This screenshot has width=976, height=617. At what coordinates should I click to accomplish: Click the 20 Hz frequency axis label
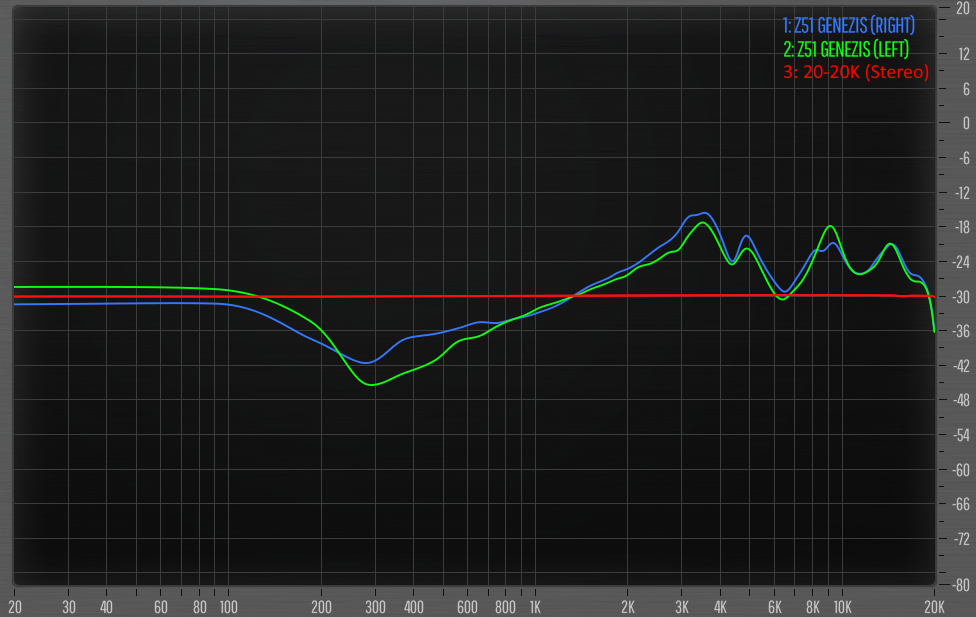coord(15,607)
